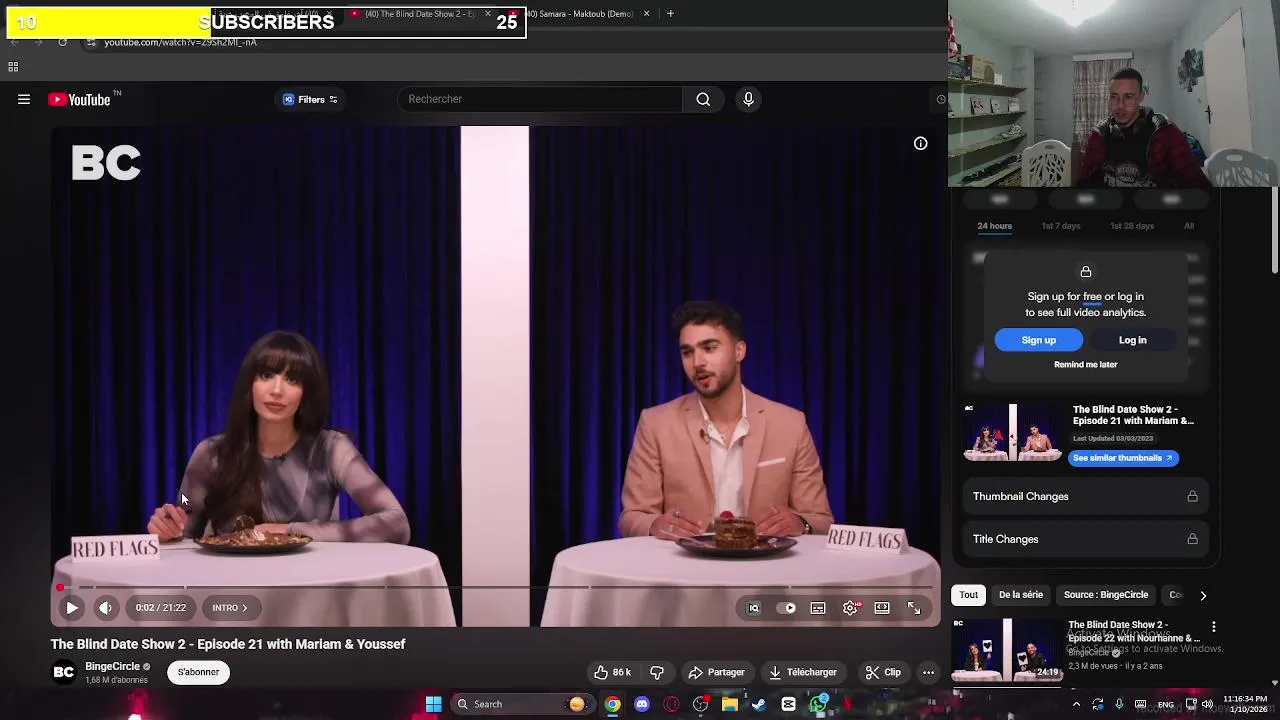Viewport: 1280px width, 720px height.
Task: Share the video via Partager
Action: pos(716,672)
